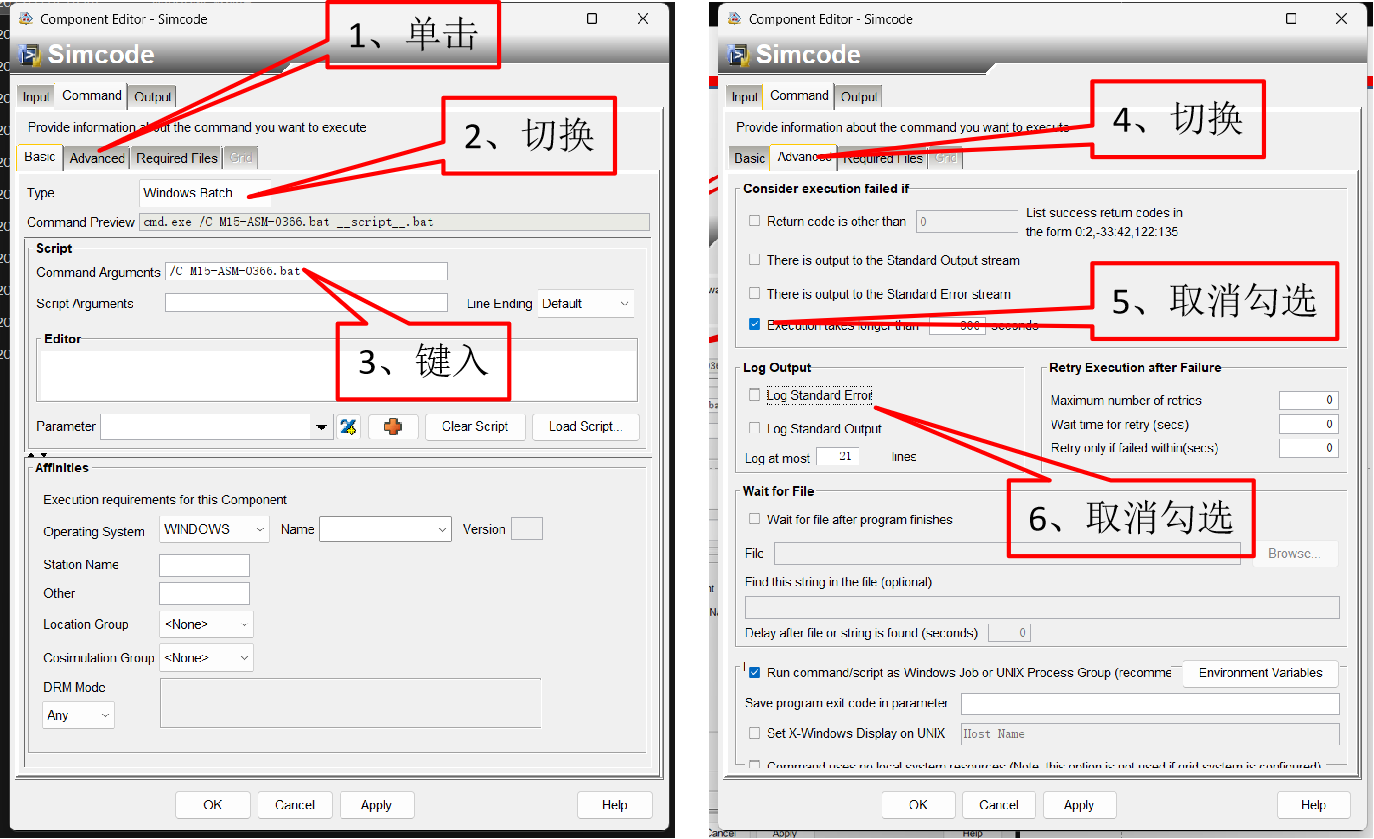The image size is (1374, 839).
Task: Toggle 'Wait for file after program finishes'
Action: click(x=755, y=519)
